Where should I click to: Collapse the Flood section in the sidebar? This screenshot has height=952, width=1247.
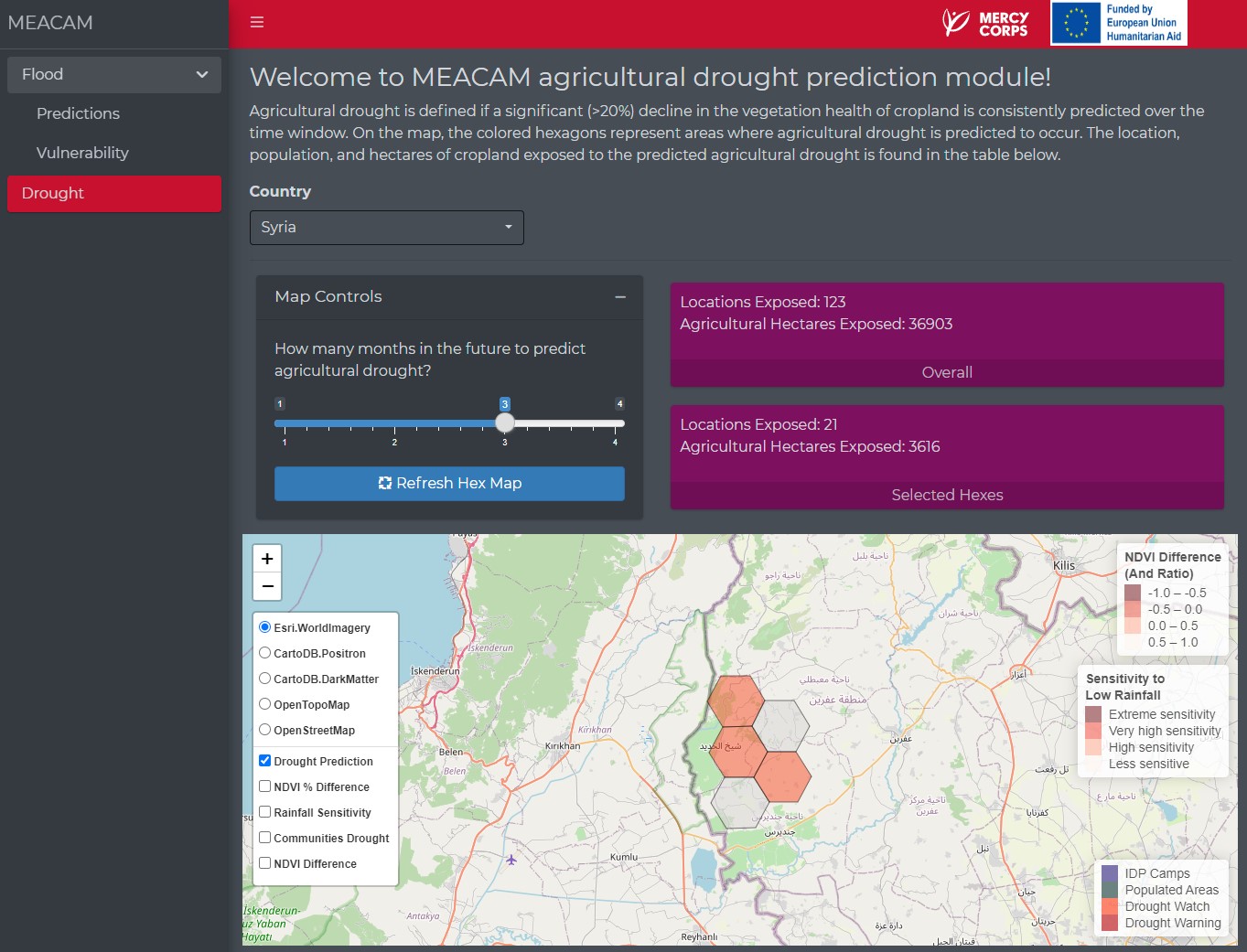[202, 74]
